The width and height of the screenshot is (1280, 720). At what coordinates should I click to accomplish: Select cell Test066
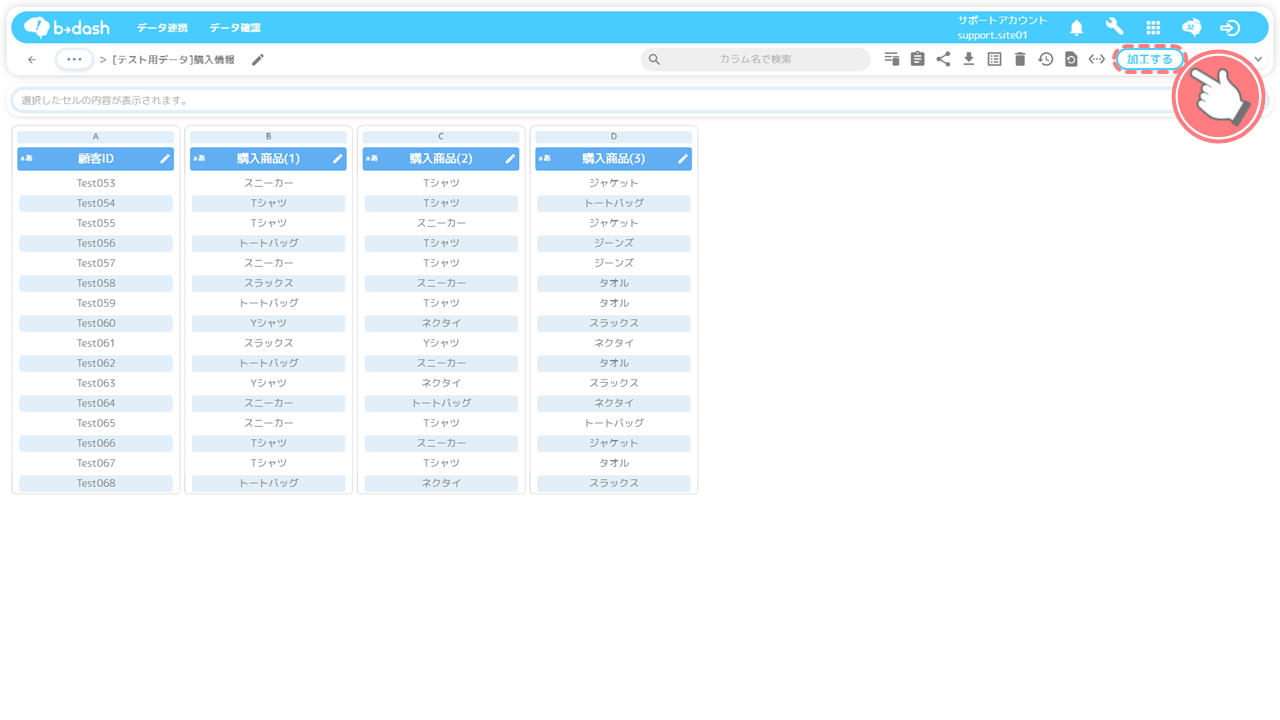tap(96, 443)
